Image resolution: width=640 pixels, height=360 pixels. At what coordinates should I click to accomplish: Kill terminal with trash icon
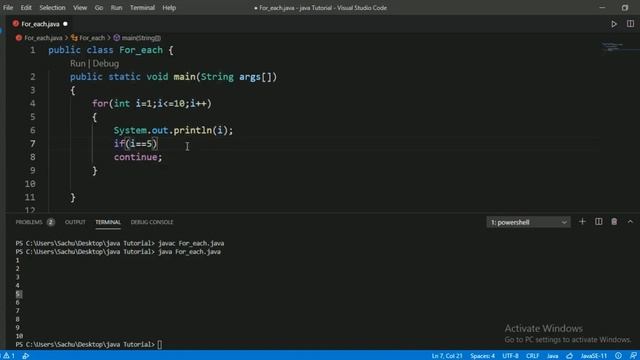pos(614,222)
